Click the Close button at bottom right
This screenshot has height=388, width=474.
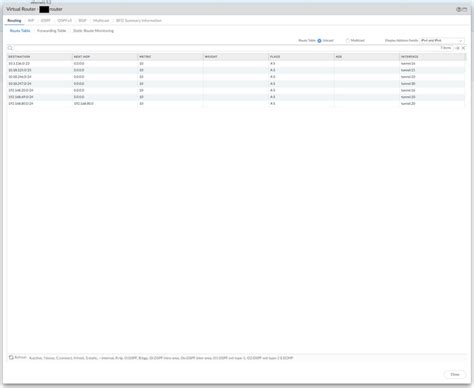tap(455, 374)
